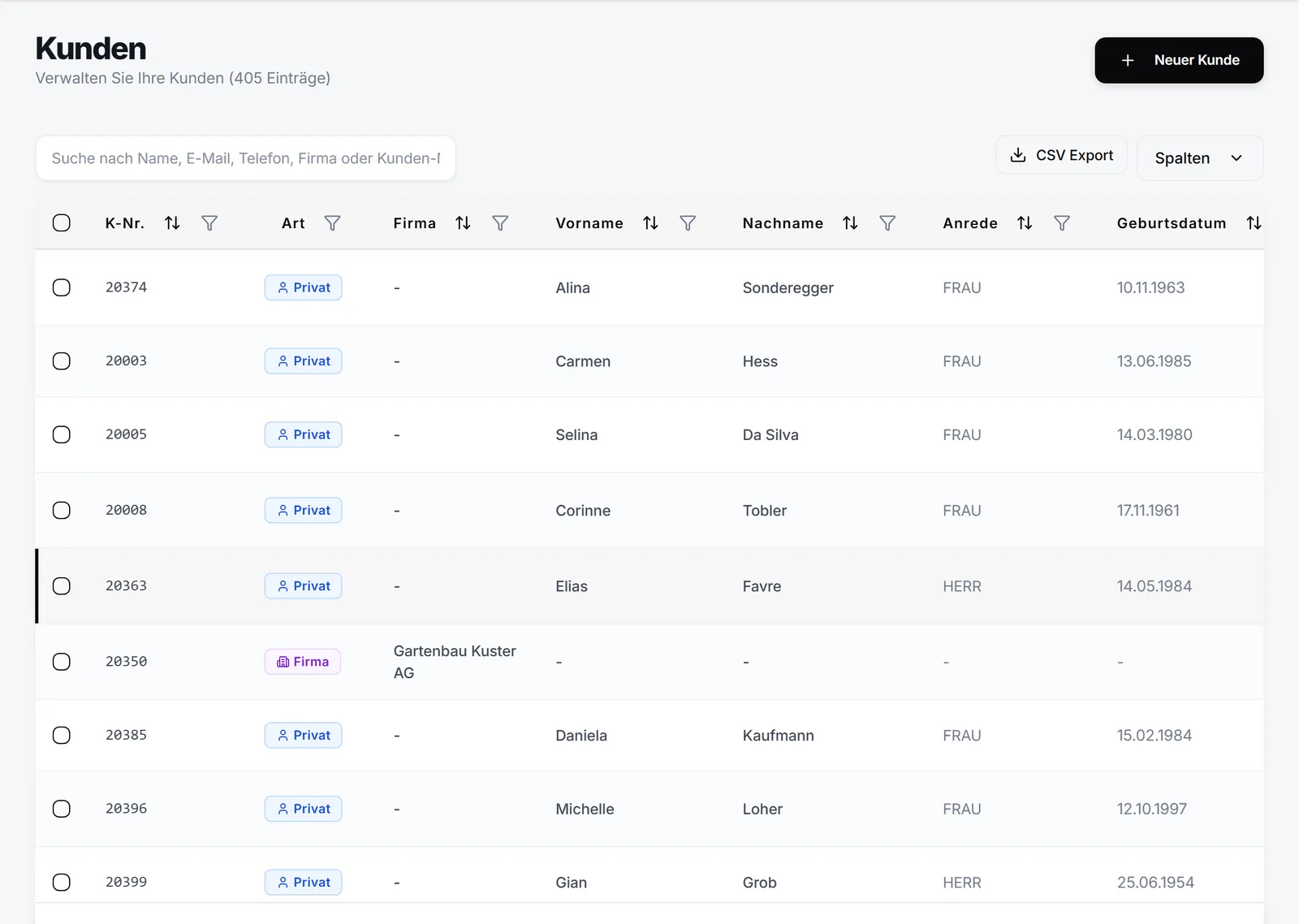Image resolution: width=1299 pixels, height=924 pixels.
Task: Open the Spalten dropdown
Action: pos(1199,158)
